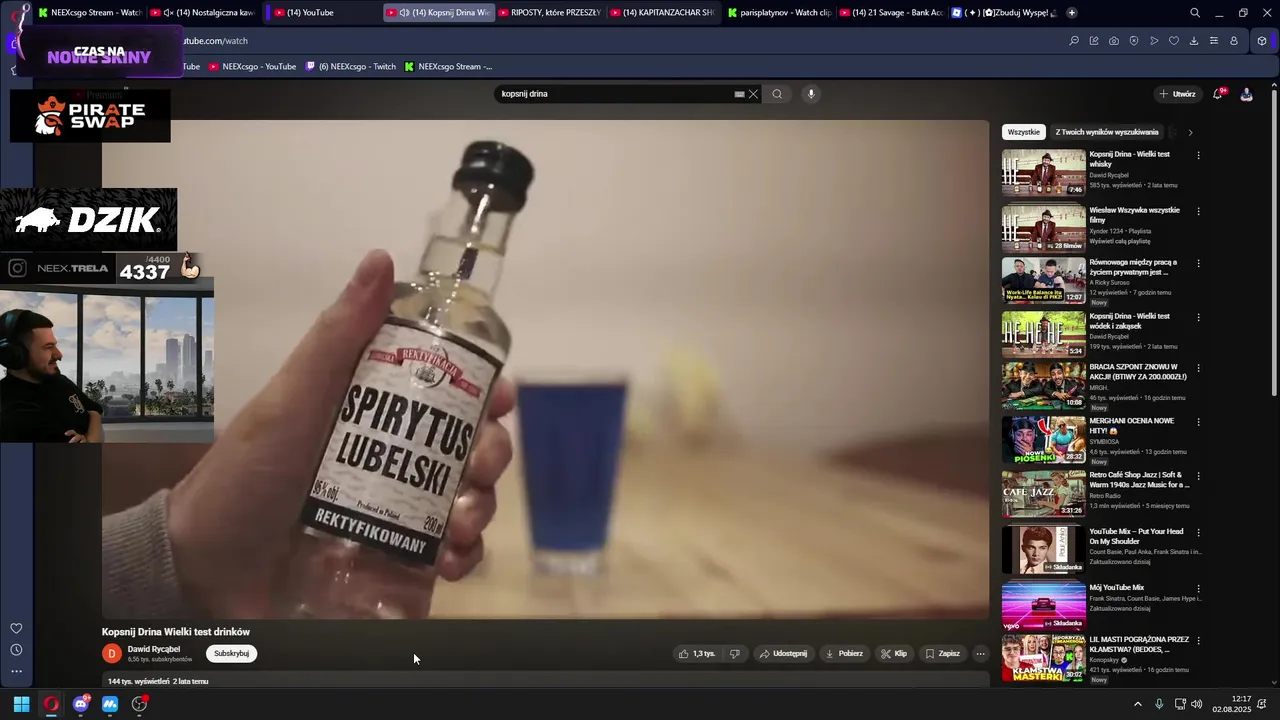Open options menu for 'Wiesław Wszywka wszystkie filmy'
The height and width of the screenshot is (720, 1280).
pos(1198,211)
